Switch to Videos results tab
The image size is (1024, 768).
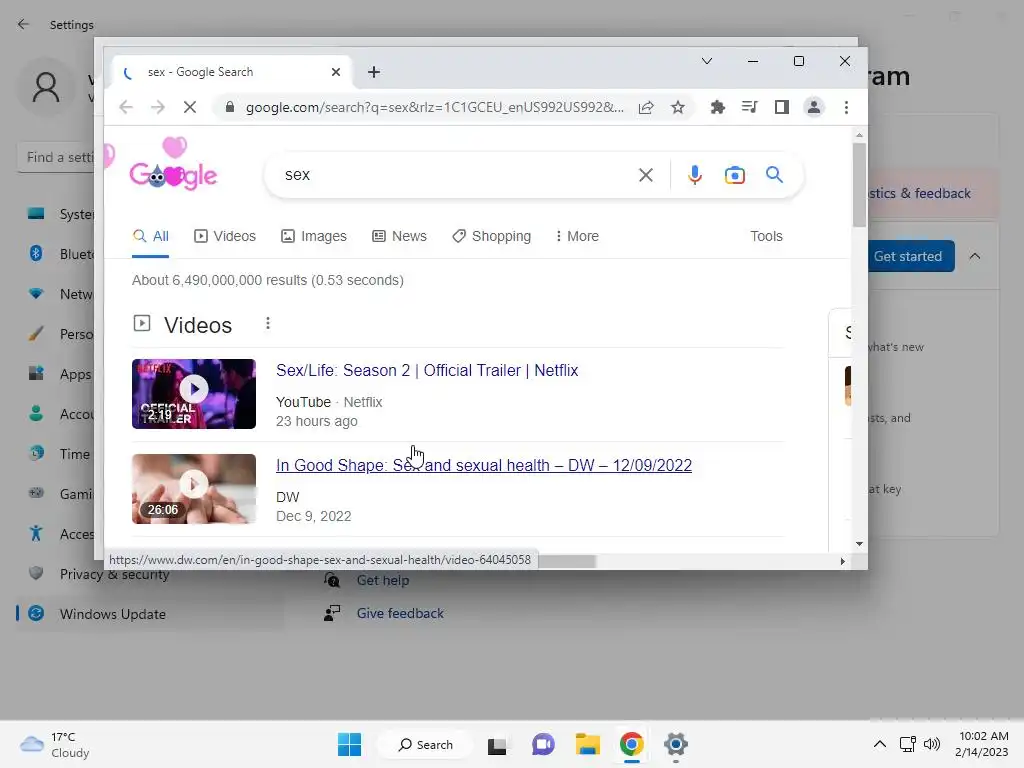pyautogui.click(x=225, y=236)
